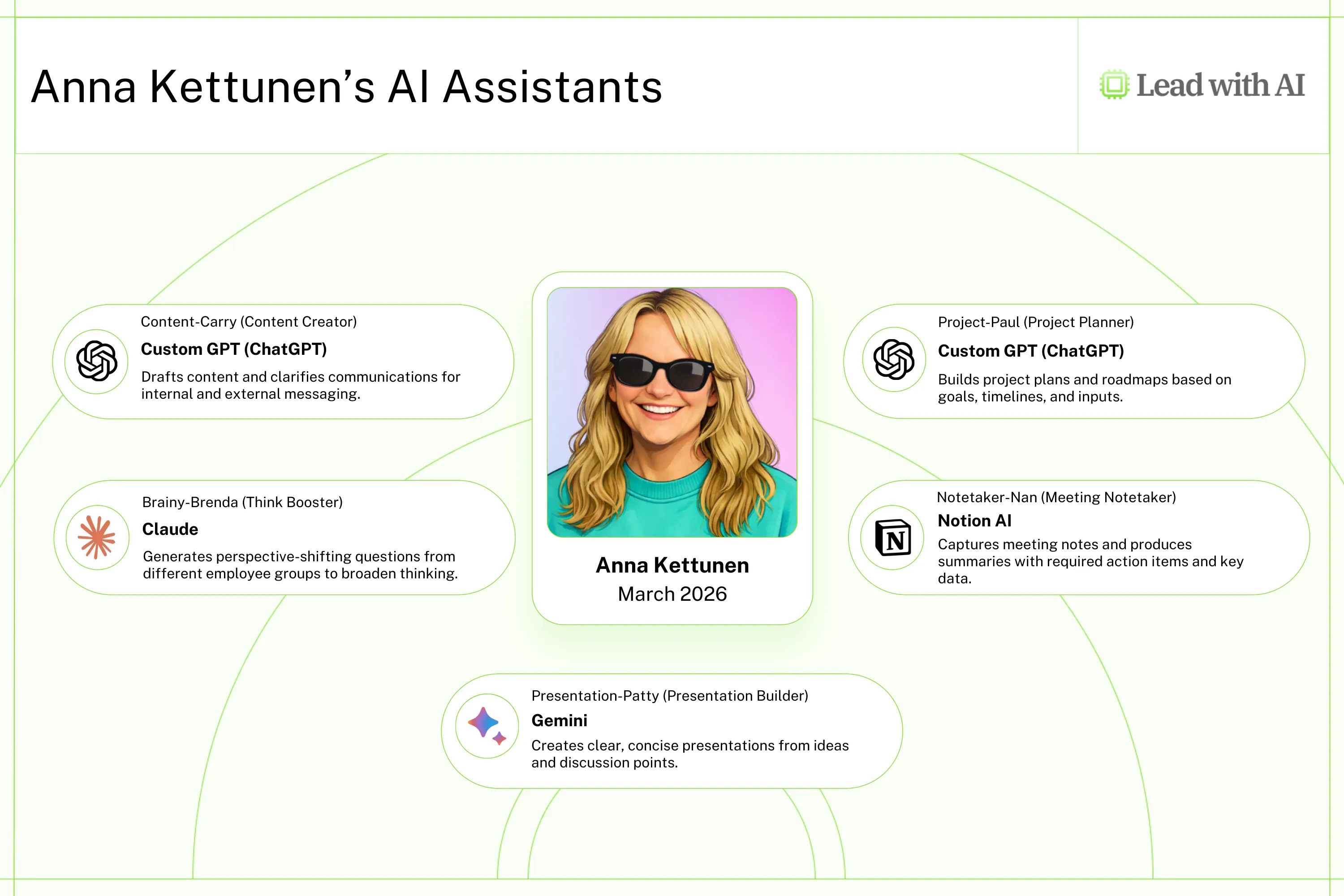Click the Content-Carry (Content Creator) label
Screen dimensions: 1344x896
point(249,322)
